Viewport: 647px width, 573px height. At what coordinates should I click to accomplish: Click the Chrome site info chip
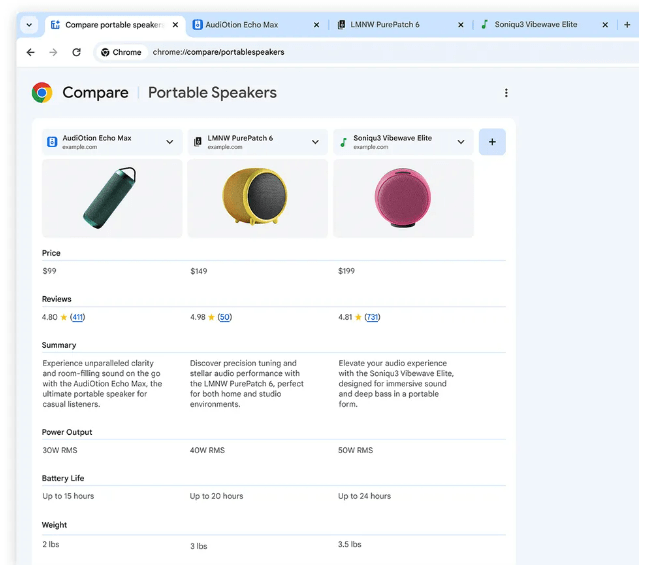pos(121,52)
